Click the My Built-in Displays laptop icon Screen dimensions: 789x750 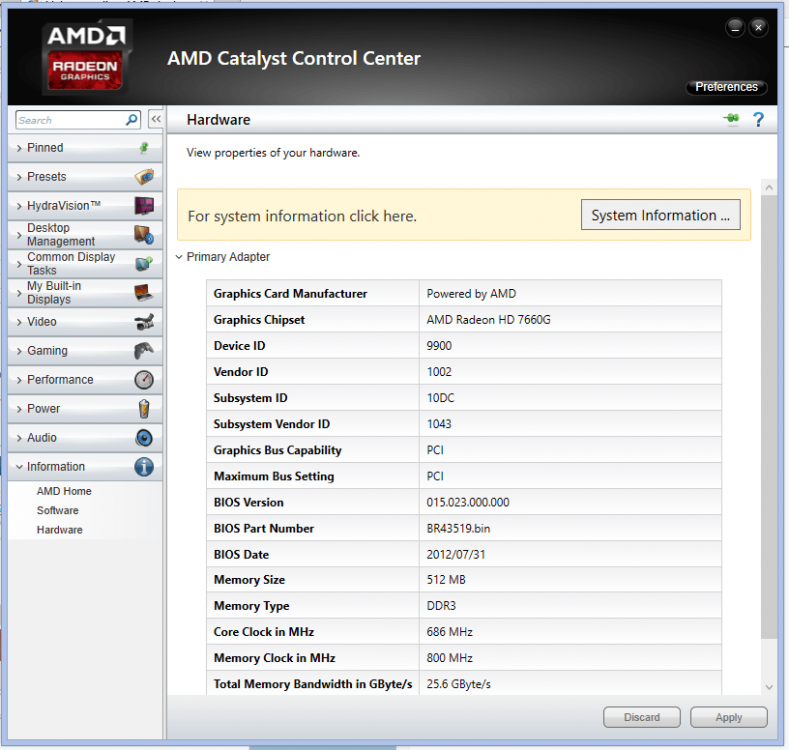(144, 292)
